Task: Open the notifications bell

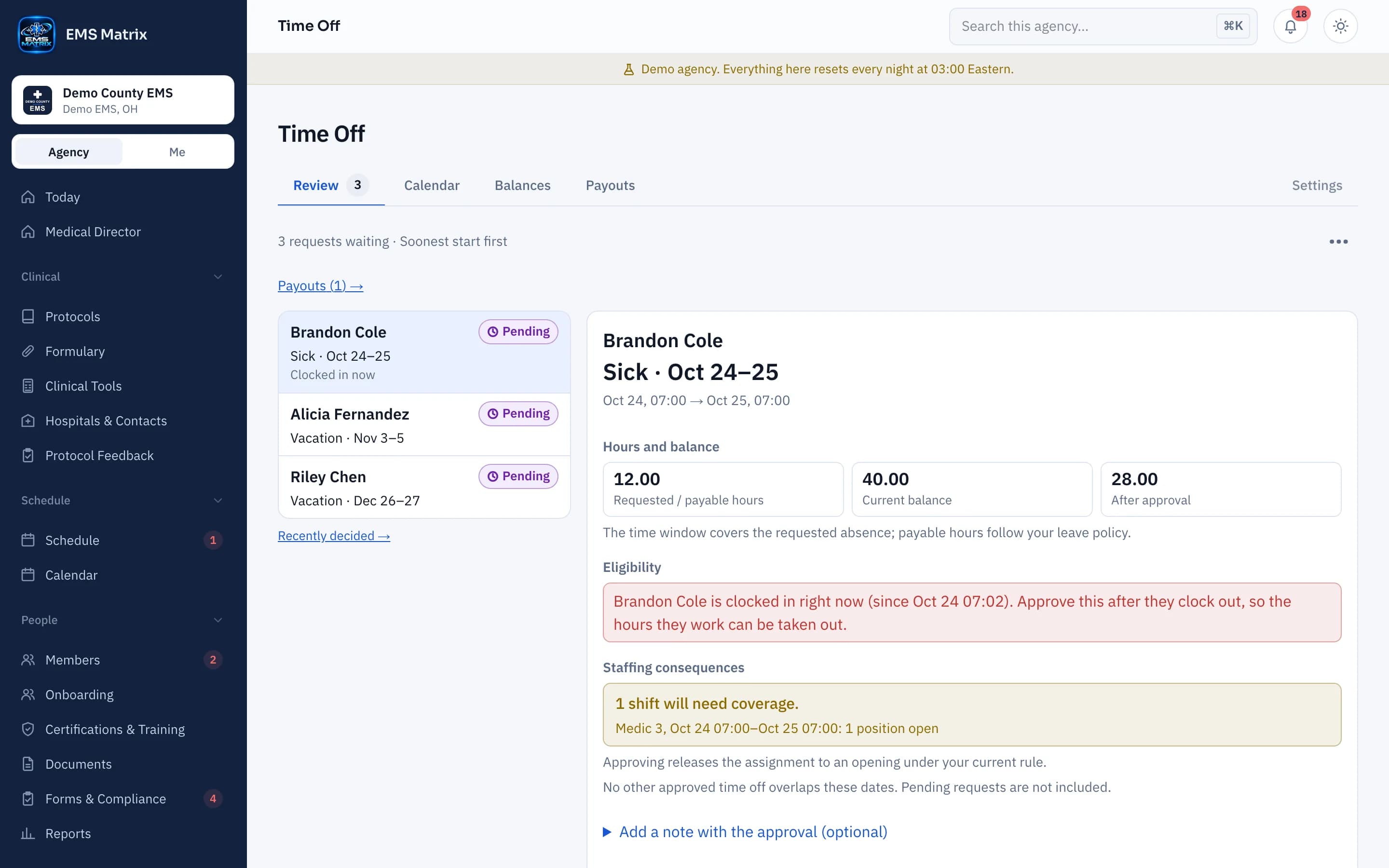Action: (1290, 27)
